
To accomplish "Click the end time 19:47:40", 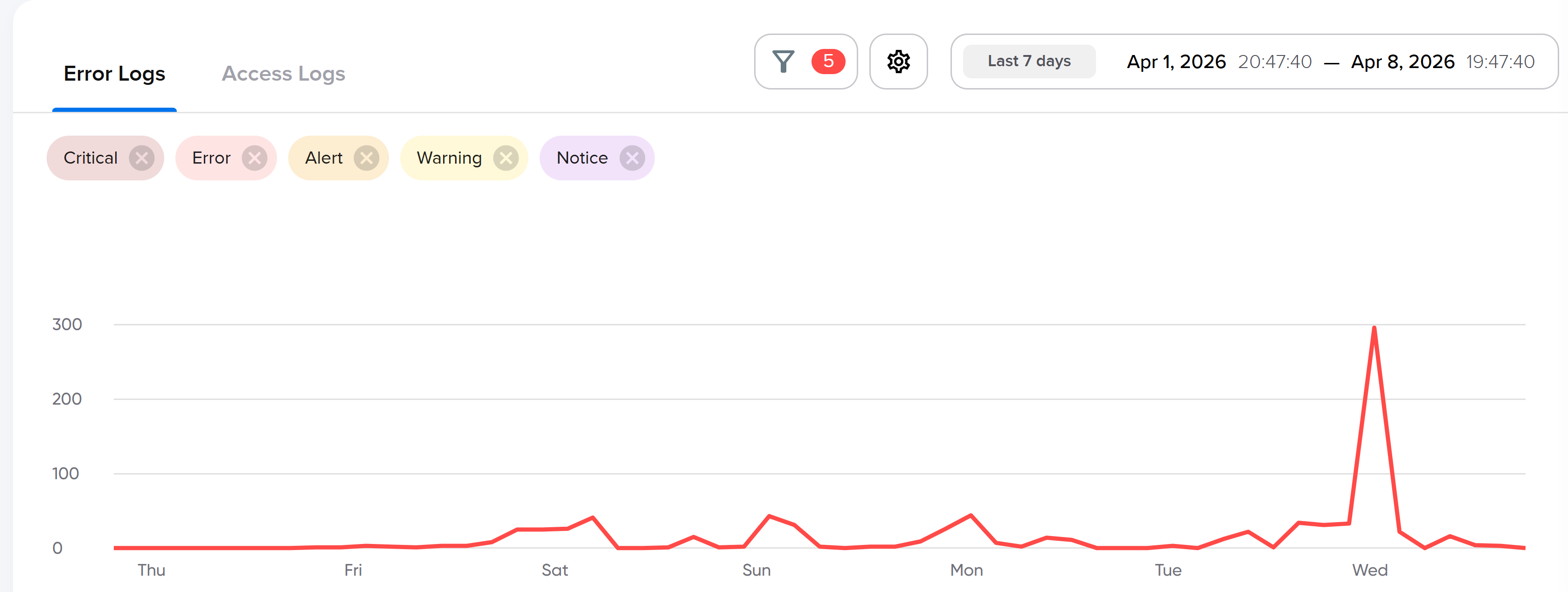I will [x=1500, y=62].
